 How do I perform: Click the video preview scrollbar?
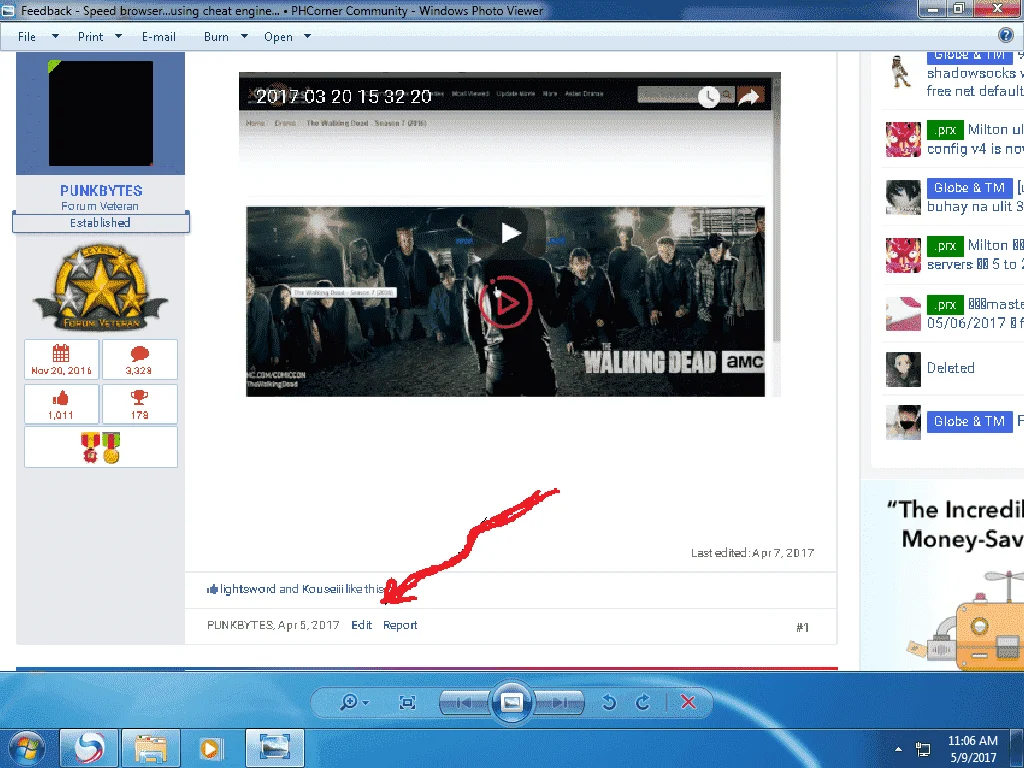776,209
